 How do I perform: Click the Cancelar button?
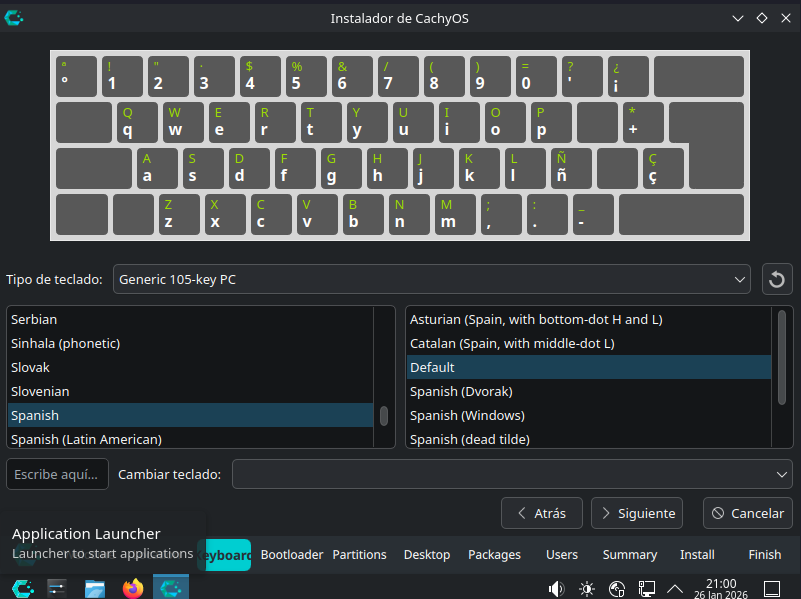coord(747,513)
